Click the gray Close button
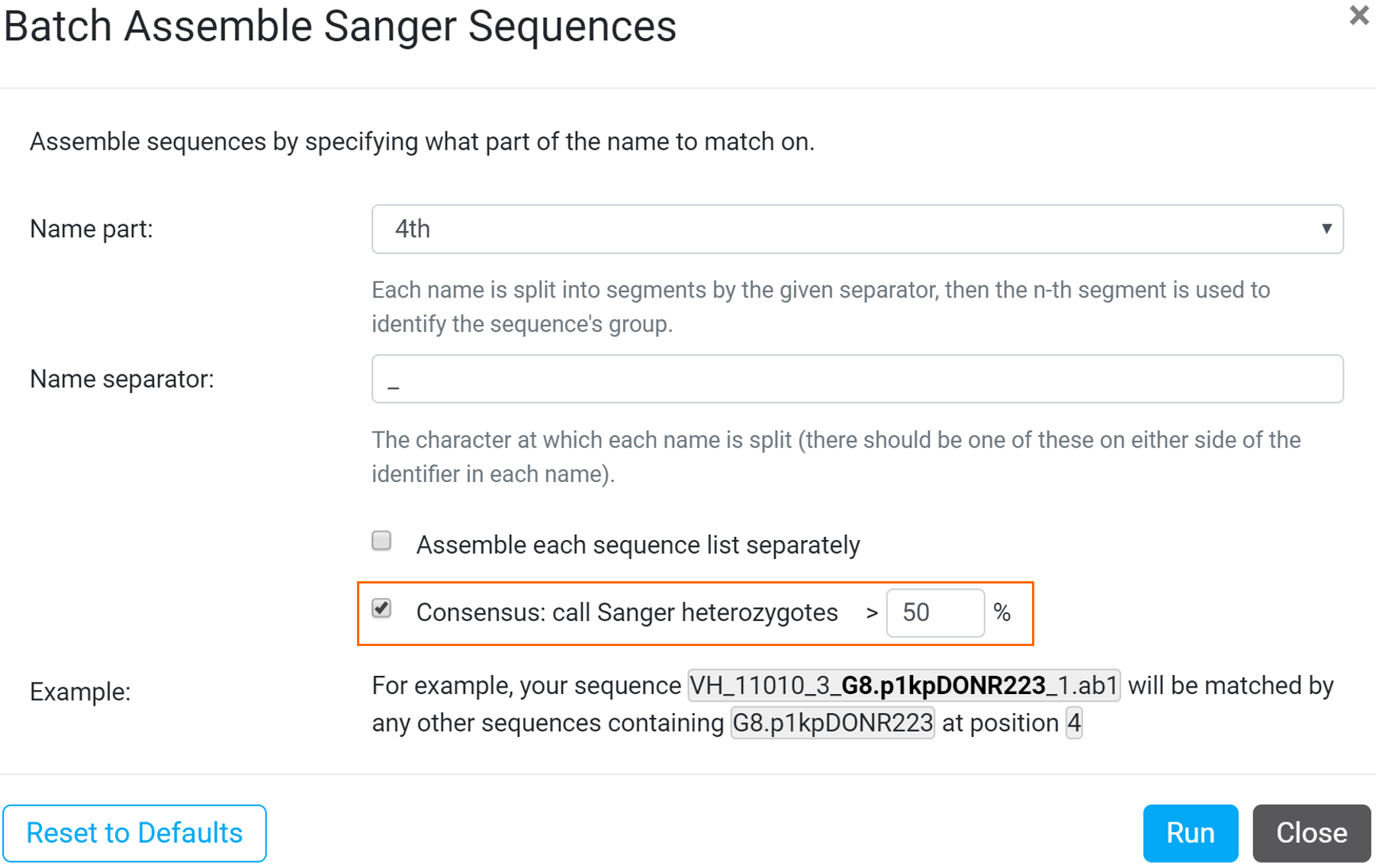 1311,833
